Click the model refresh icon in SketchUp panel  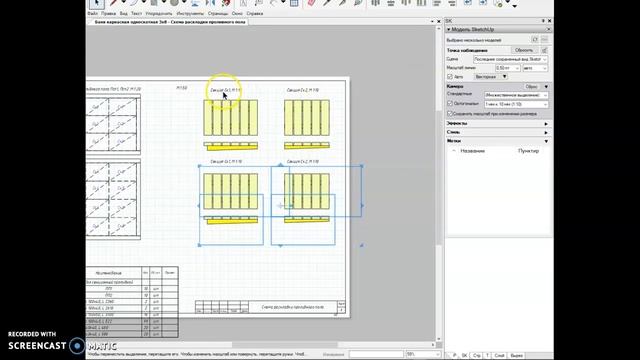click(x=535, y=40)
